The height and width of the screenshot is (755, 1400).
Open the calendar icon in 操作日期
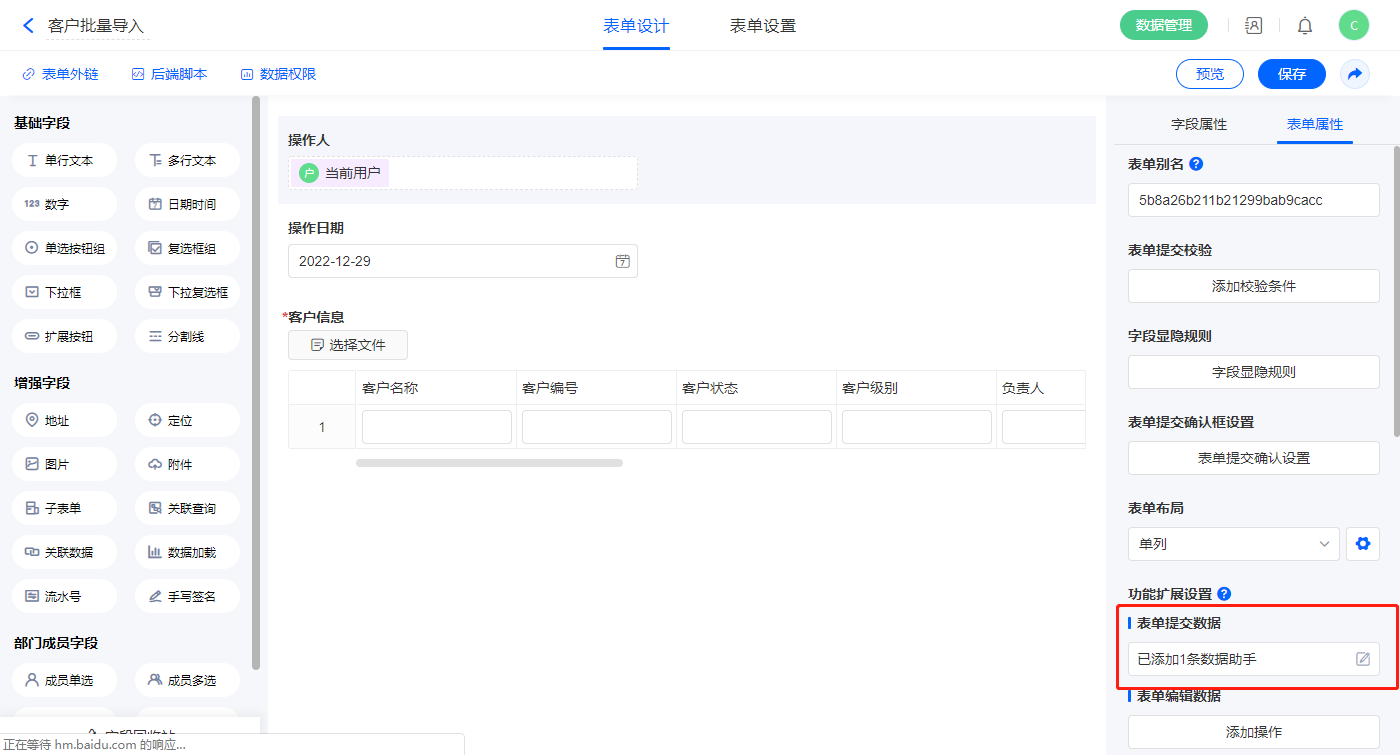tap(622, 261)
